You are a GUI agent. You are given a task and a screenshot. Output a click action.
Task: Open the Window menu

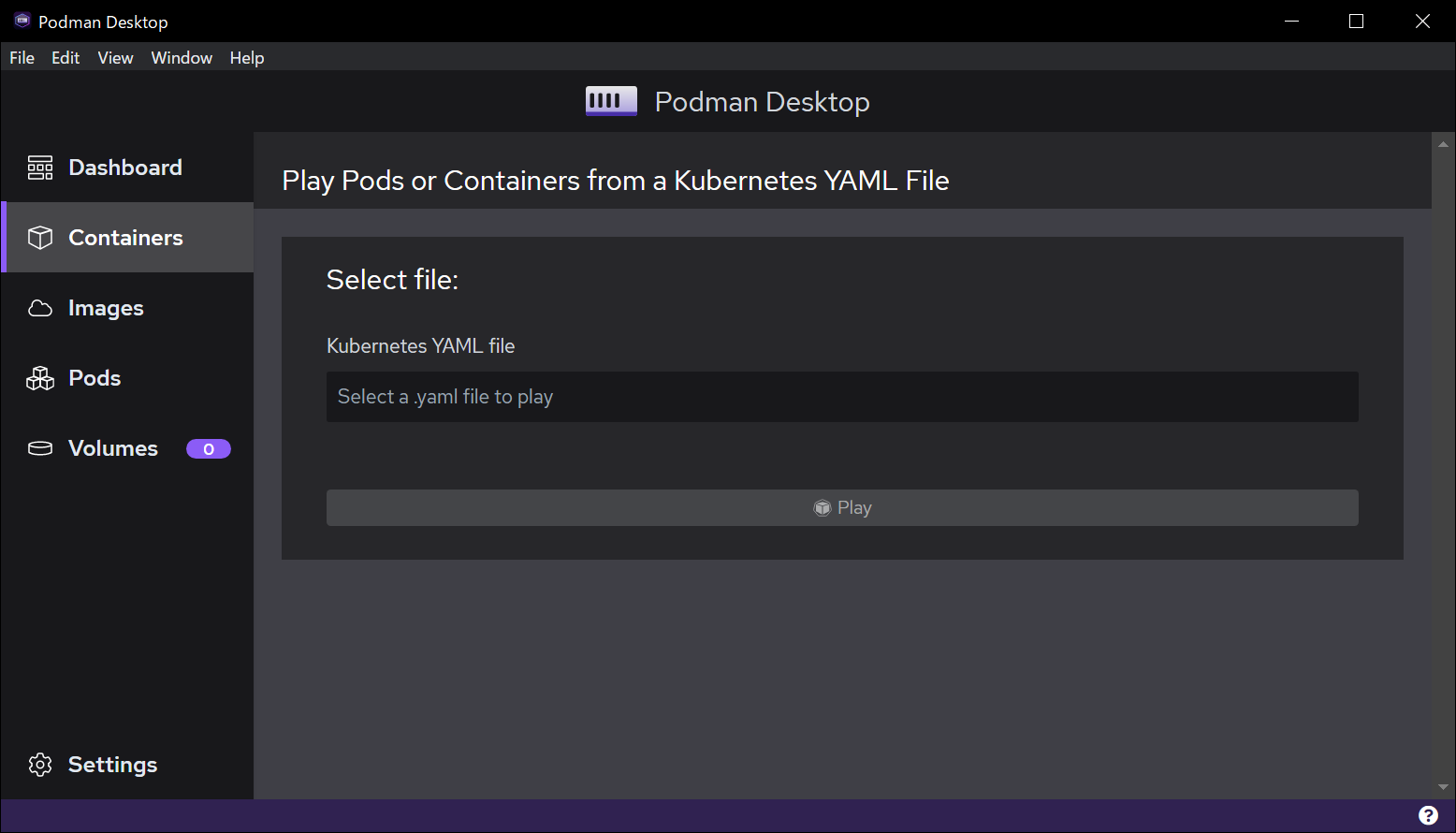(182, 58)
